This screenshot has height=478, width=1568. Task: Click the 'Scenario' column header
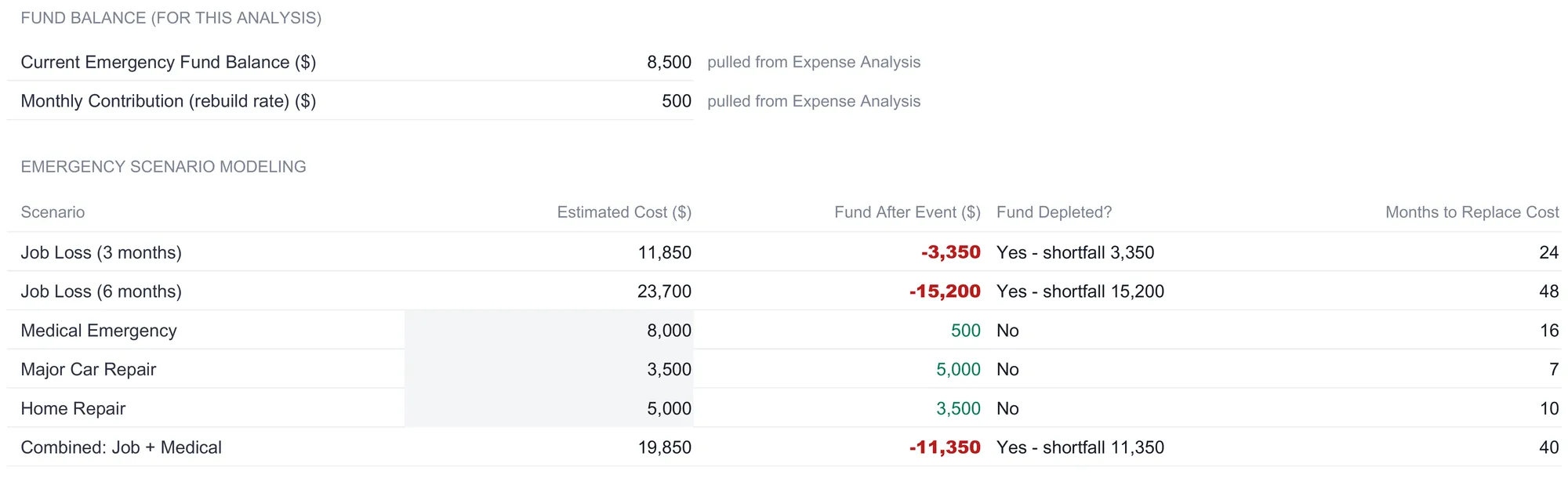tap(53, 212)
